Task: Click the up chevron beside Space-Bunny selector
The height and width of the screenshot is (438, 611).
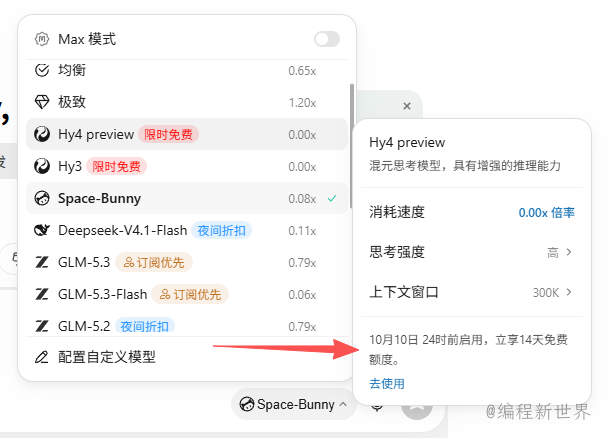Action: tap(343, 404)
